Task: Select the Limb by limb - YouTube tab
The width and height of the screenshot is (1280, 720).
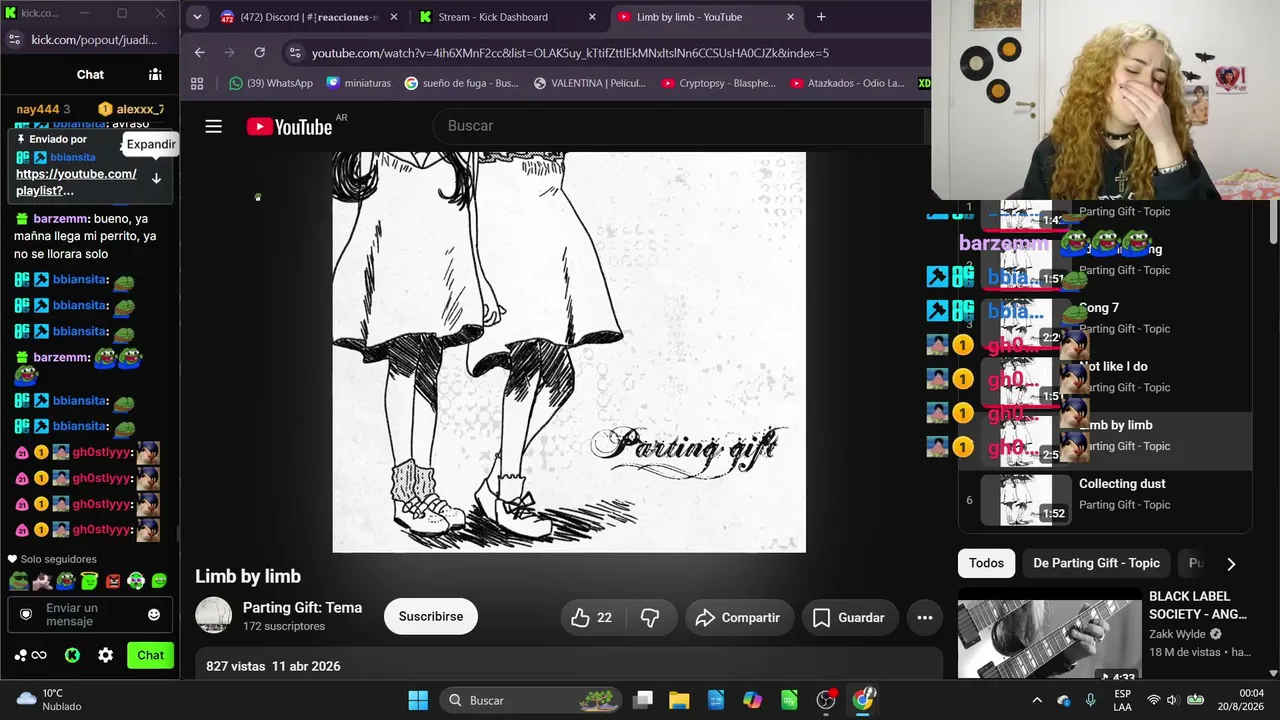Action: point(706,17)
